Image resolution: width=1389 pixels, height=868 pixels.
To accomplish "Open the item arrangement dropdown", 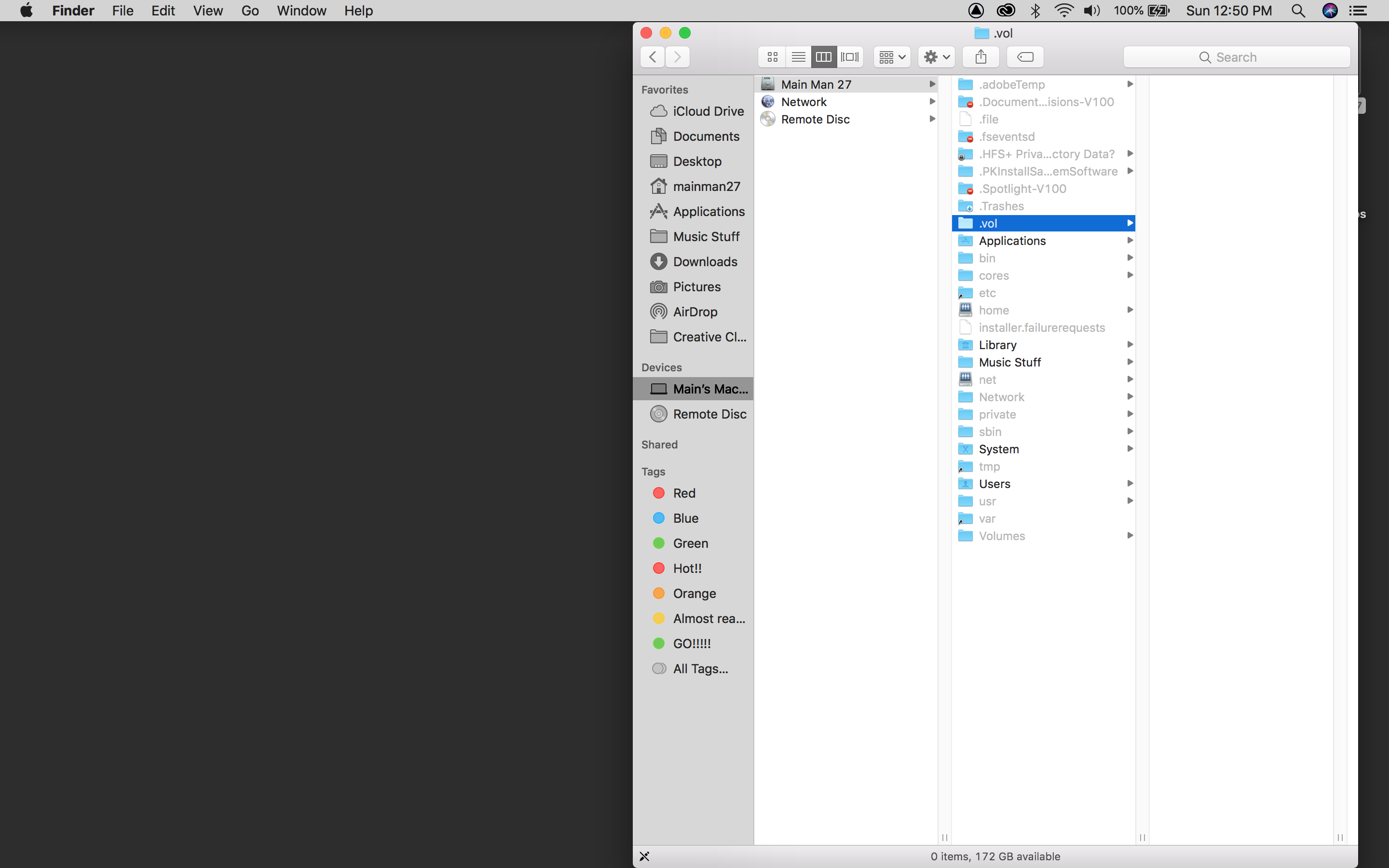I will [x=892, y=57].
